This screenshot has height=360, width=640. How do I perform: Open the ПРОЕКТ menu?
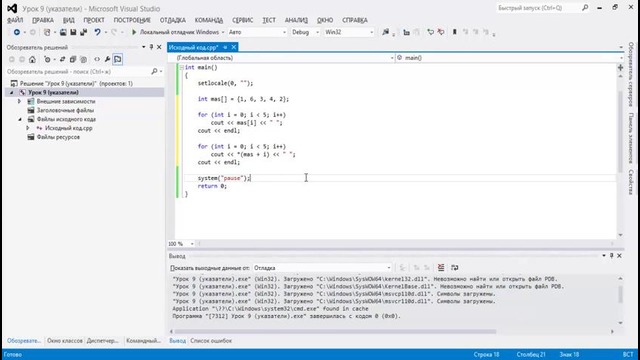pos(94,20)
